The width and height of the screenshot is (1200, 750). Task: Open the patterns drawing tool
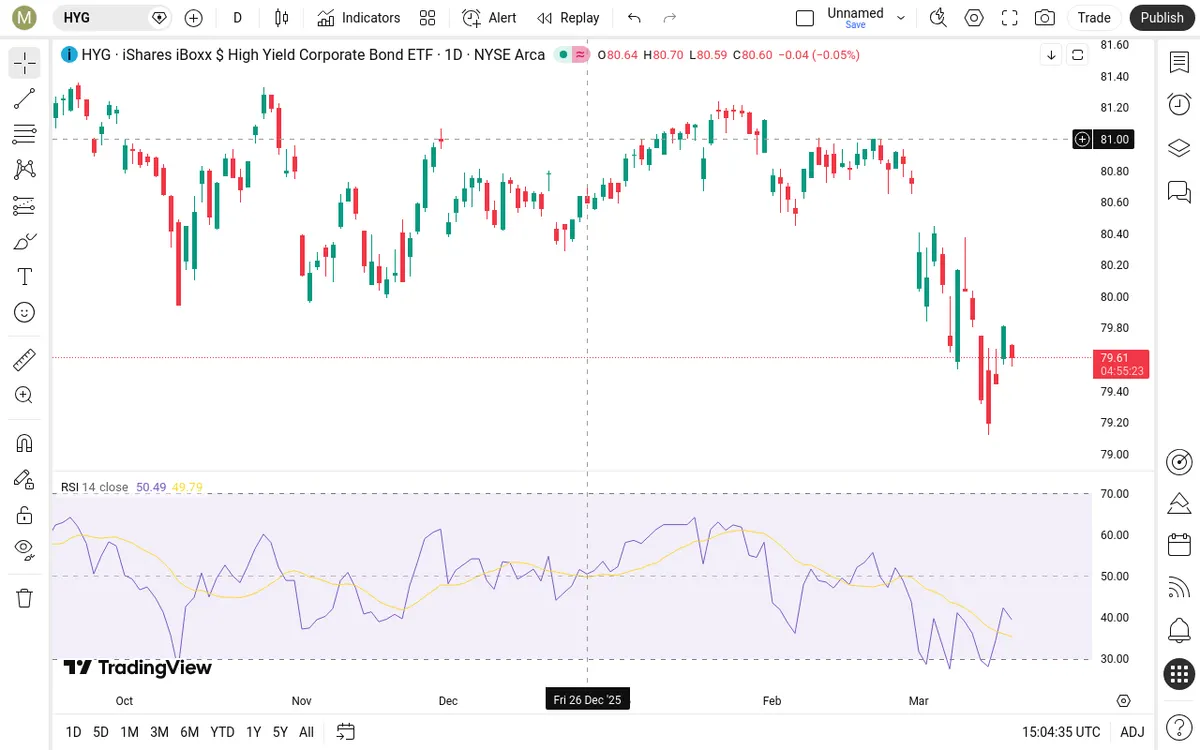25,170
